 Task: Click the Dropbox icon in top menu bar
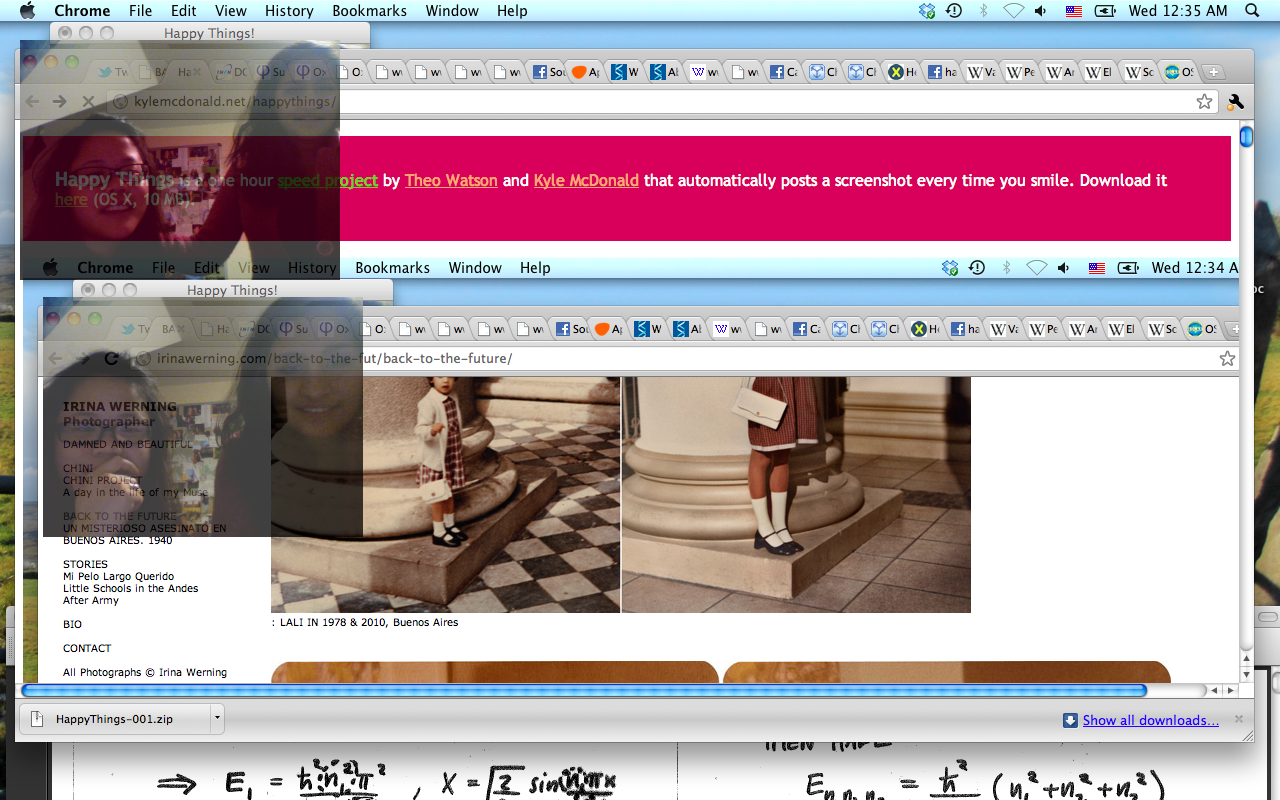(x=927, y=11)
